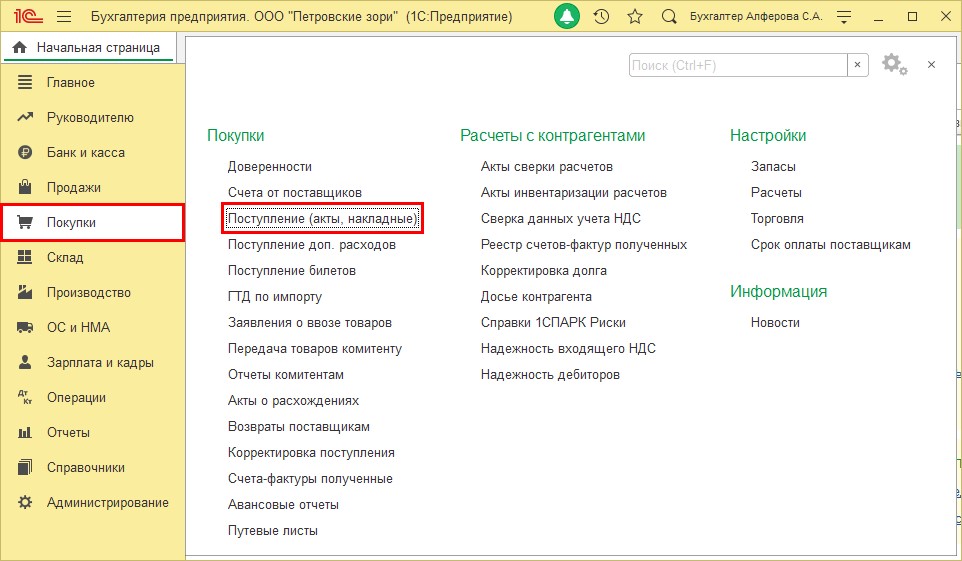Screen dimensions: 962x561
Task: Open Заявления о ввозе товаров
Action: pos(310,322)
